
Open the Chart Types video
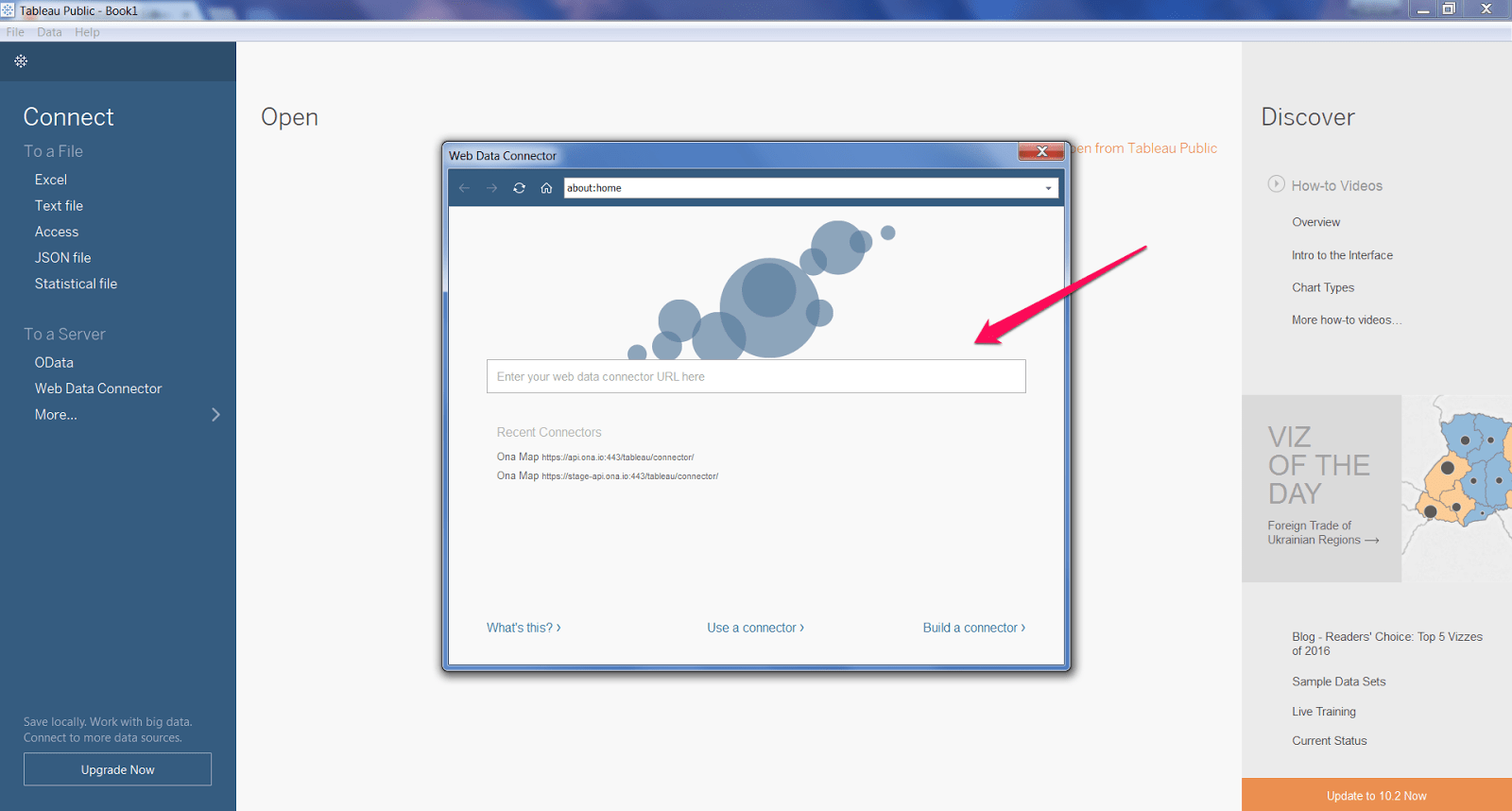click(x=1323, y=287)
